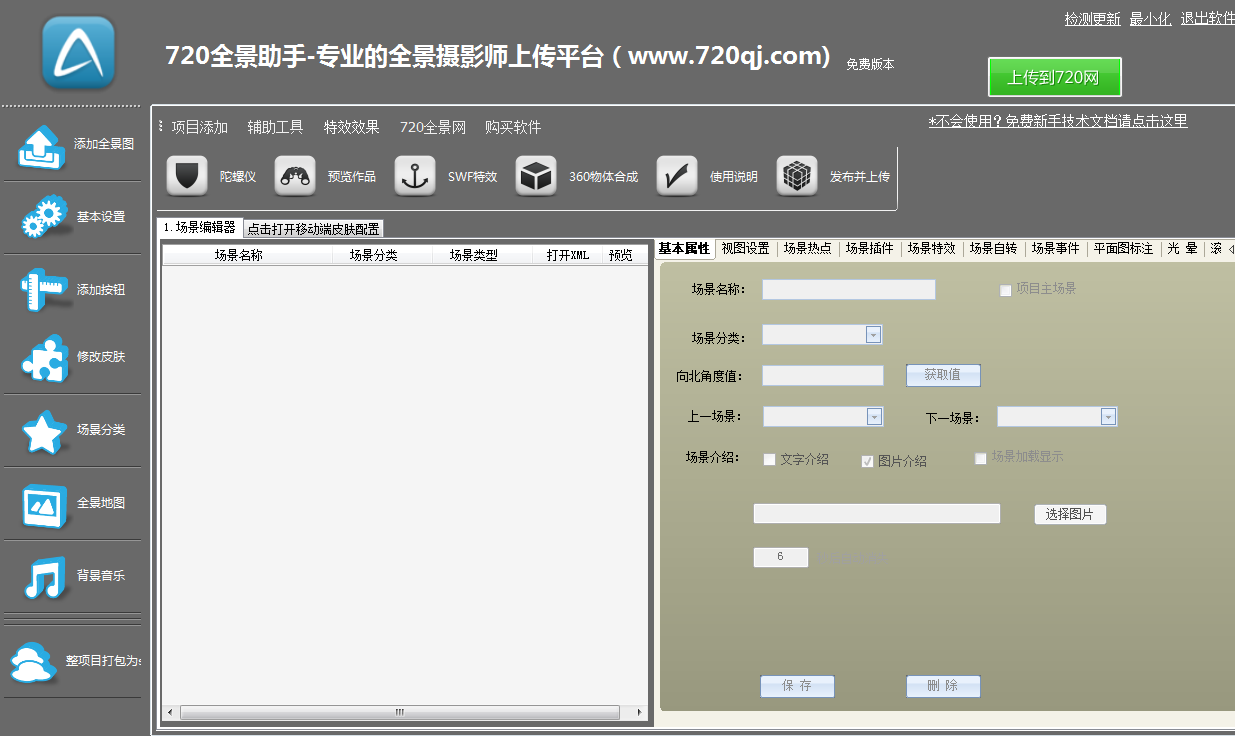Click horizontal scrollbar thumb of scene list
Screen dimensions: 1235x736
pyautogui.click(x=400, y=712)
